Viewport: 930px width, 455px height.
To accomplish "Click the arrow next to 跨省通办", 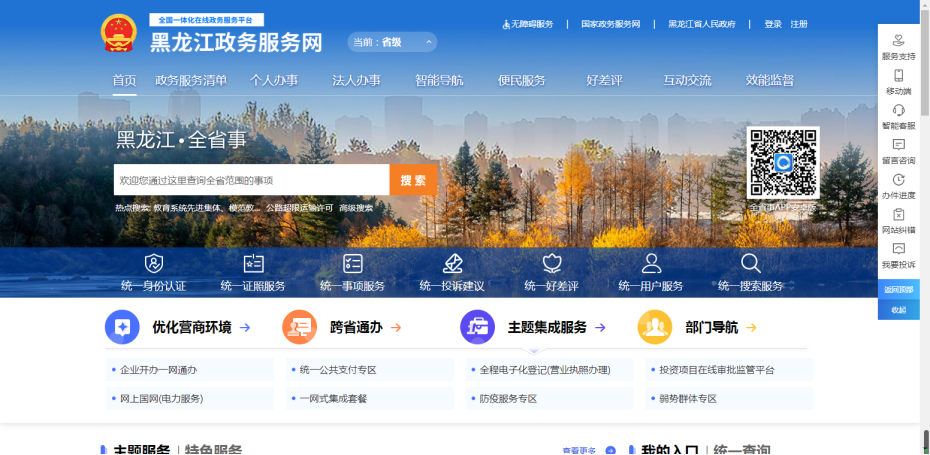I will [396, 327].
